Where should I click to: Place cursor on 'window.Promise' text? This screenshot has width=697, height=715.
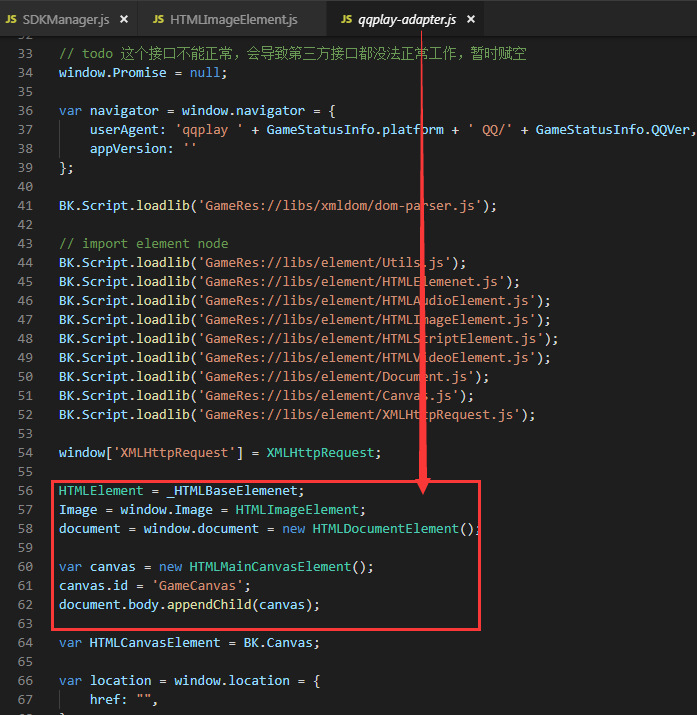tap(113, 73)
